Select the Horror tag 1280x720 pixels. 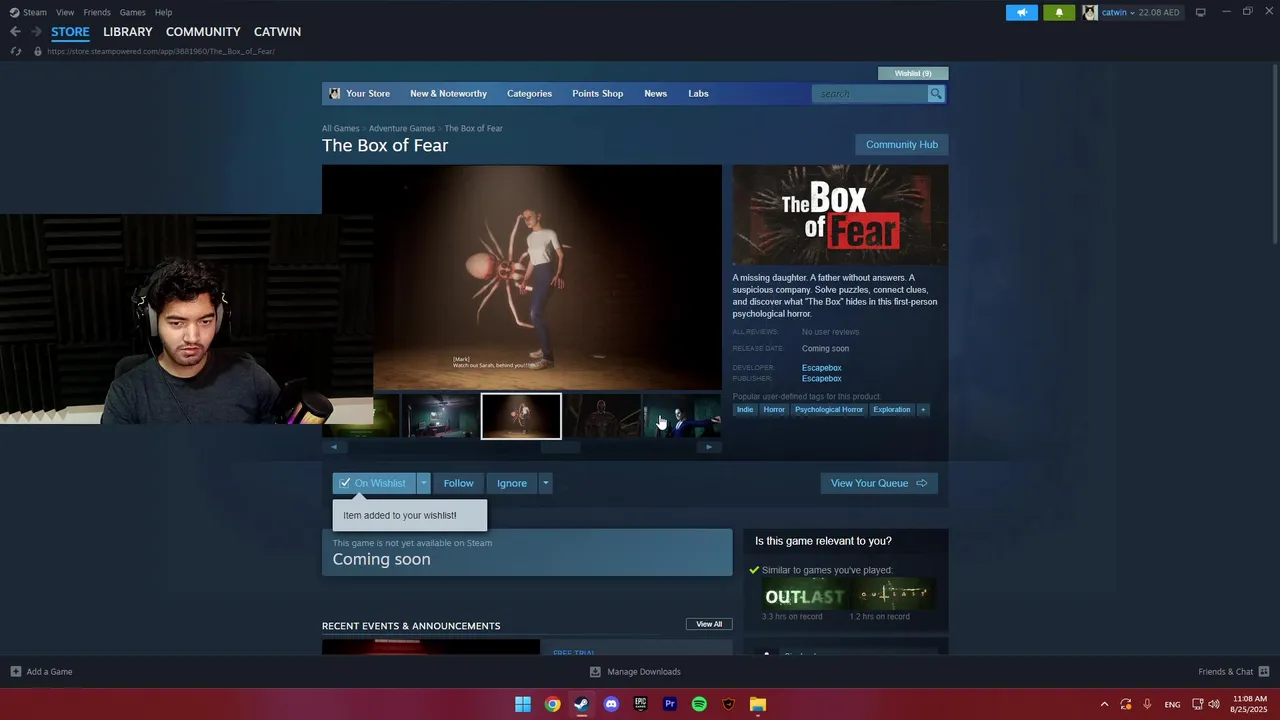point(774,410)
